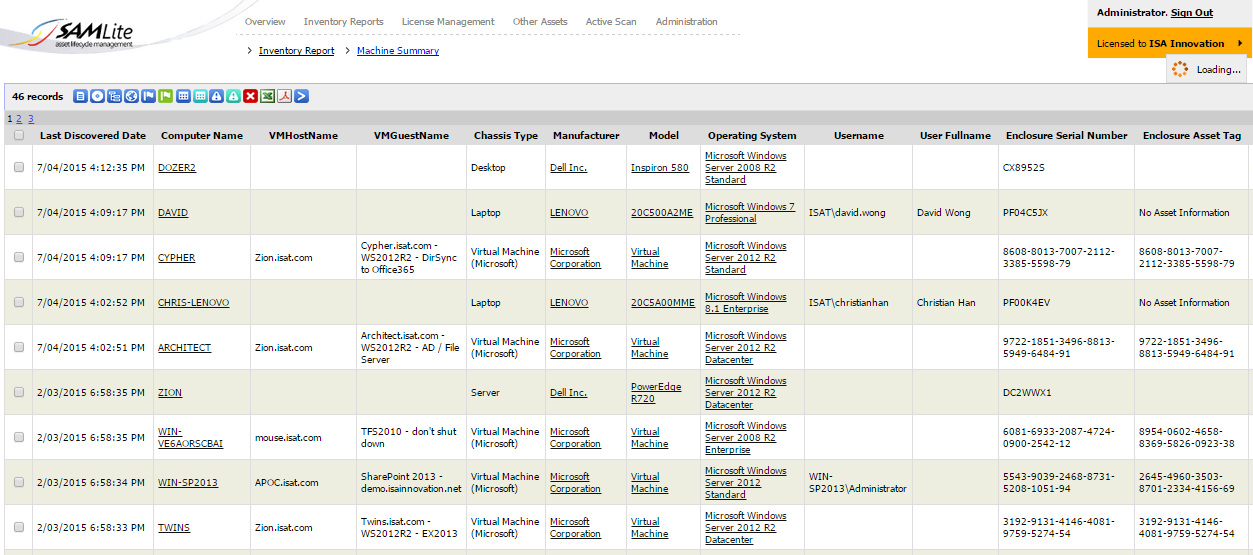
Task: Open the Overview menu
Action: (x=265, y=21)
